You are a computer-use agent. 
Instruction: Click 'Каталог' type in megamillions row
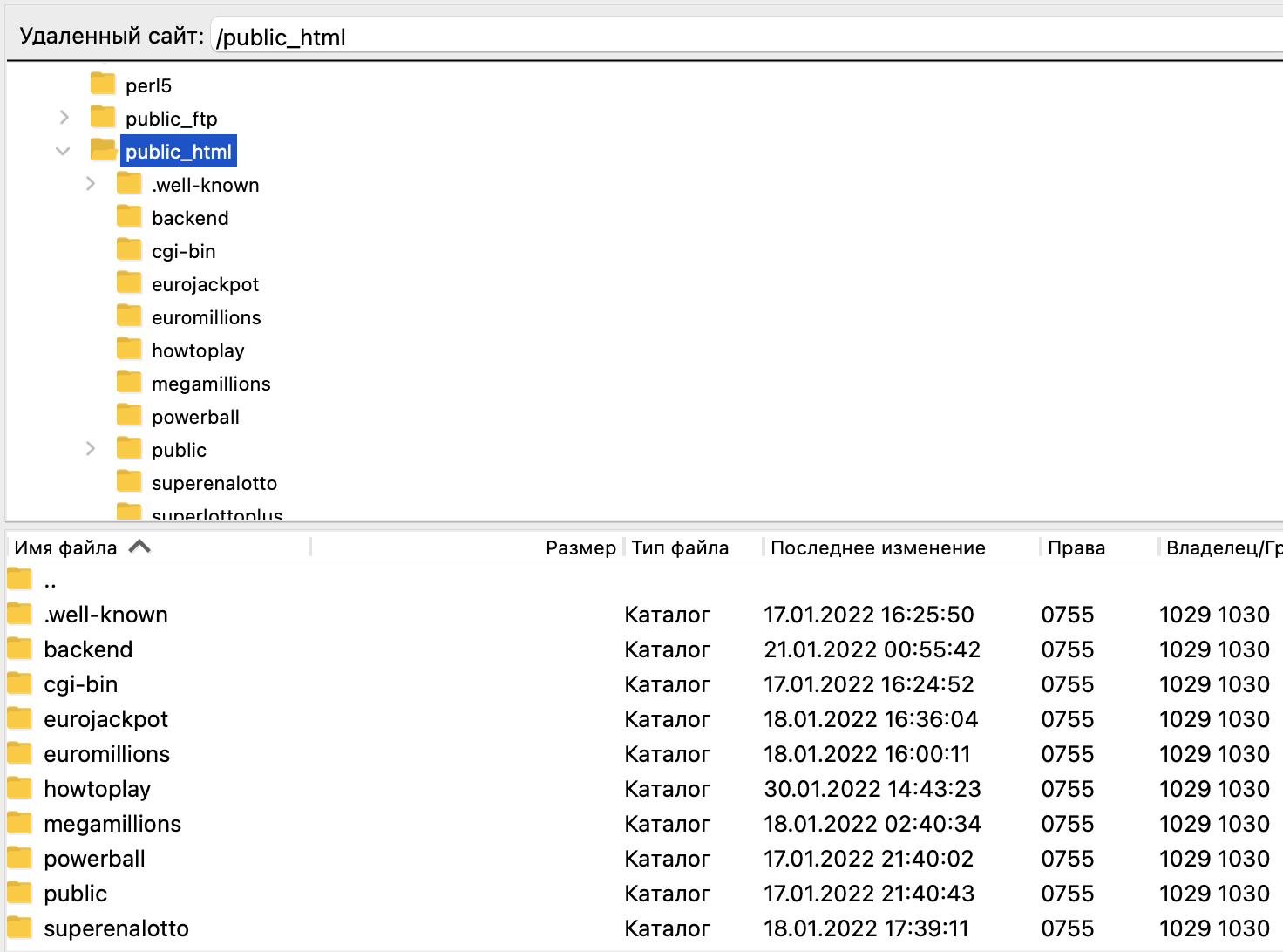pos(668,824)
